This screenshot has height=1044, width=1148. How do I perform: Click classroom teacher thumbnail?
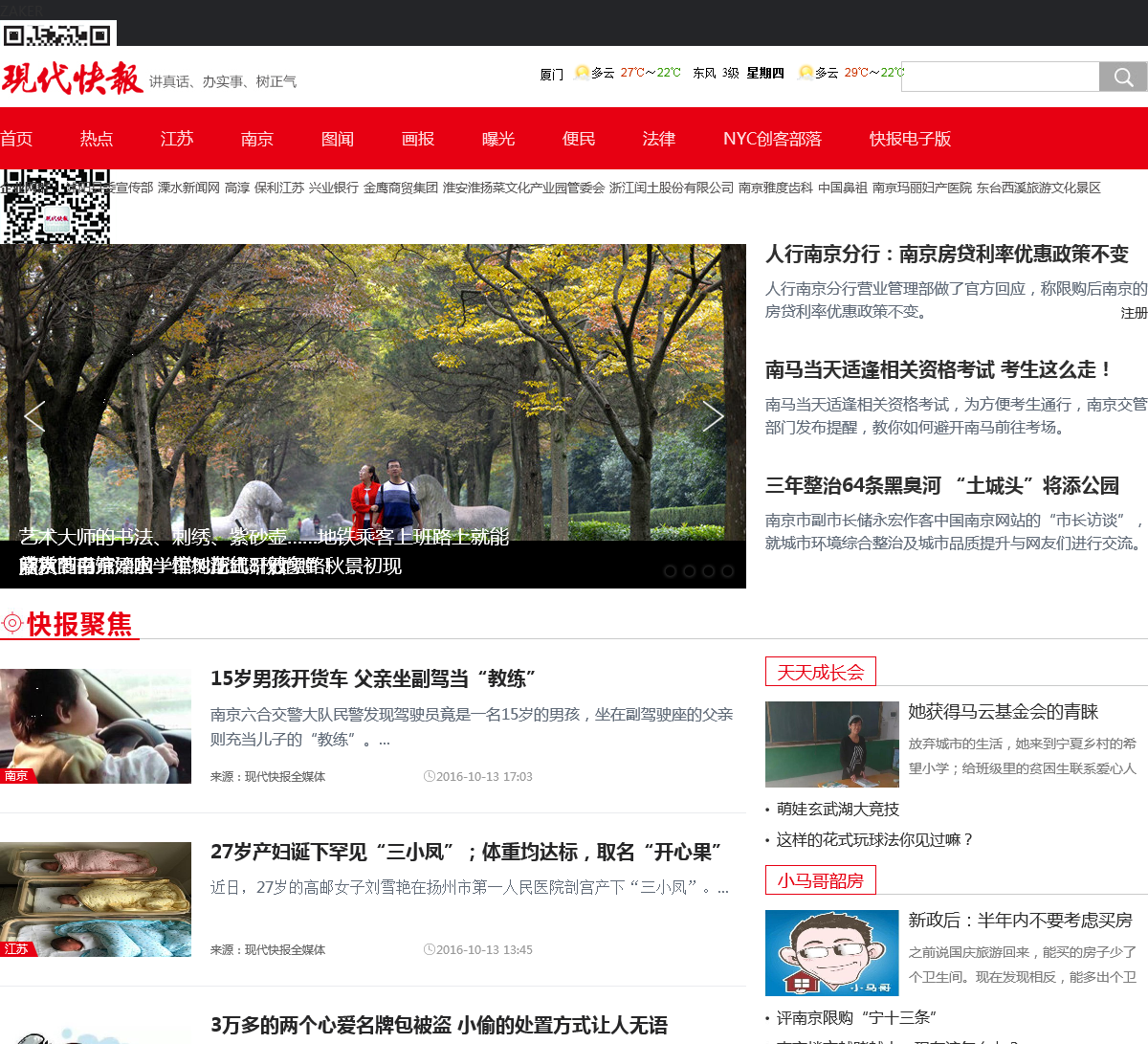pos(832,744)
